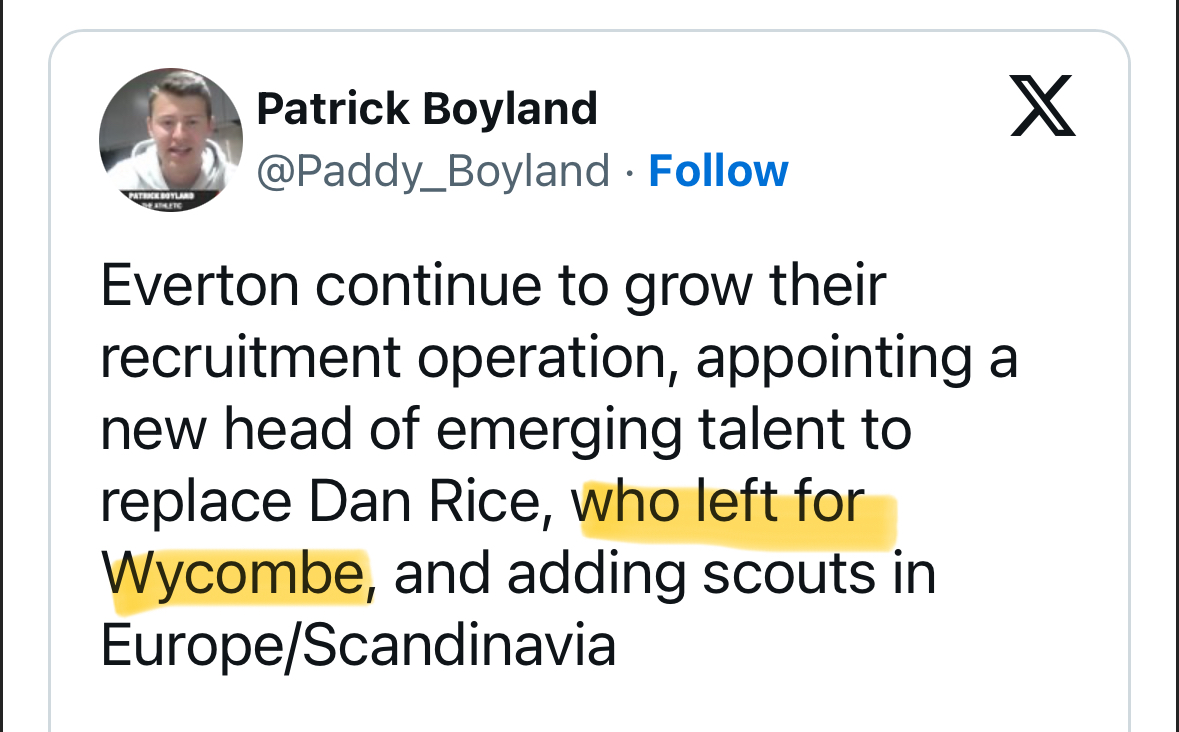Click the X logo icon

pos(1042,106)
